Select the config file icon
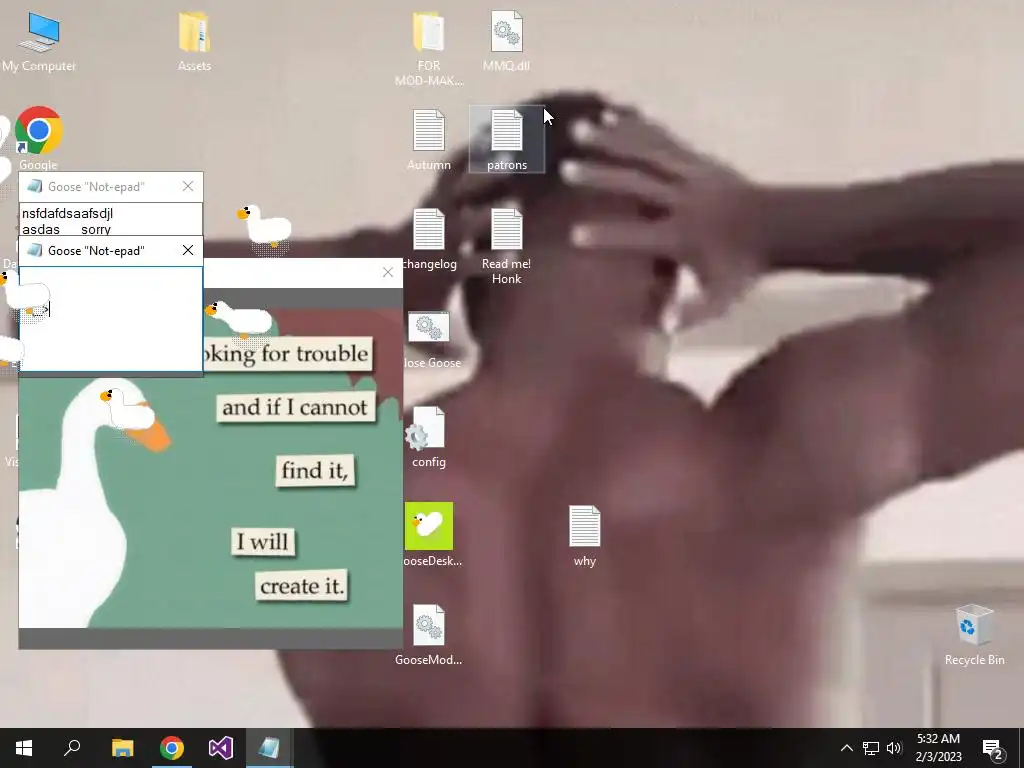The image size is (1024, 768). [x=428, y=437]
